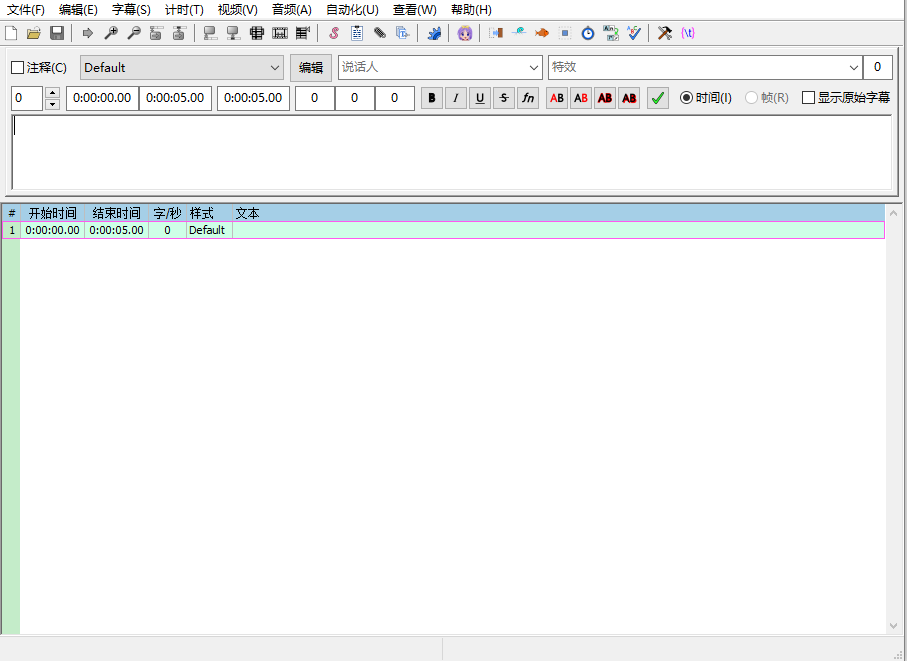Pick secondary color with second AB button
The height and width of the screenshot is (661, 907).
coord(581,98)
